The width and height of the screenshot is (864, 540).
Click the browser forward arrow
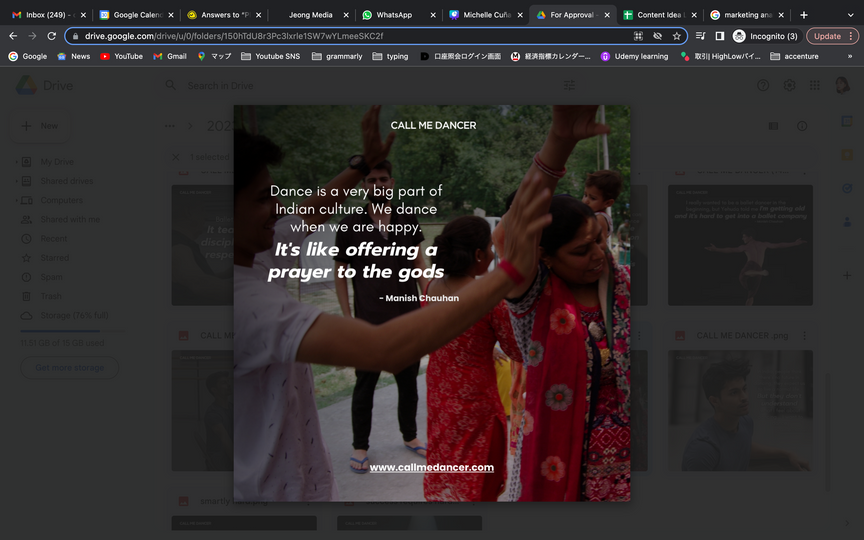coord(33,36)
